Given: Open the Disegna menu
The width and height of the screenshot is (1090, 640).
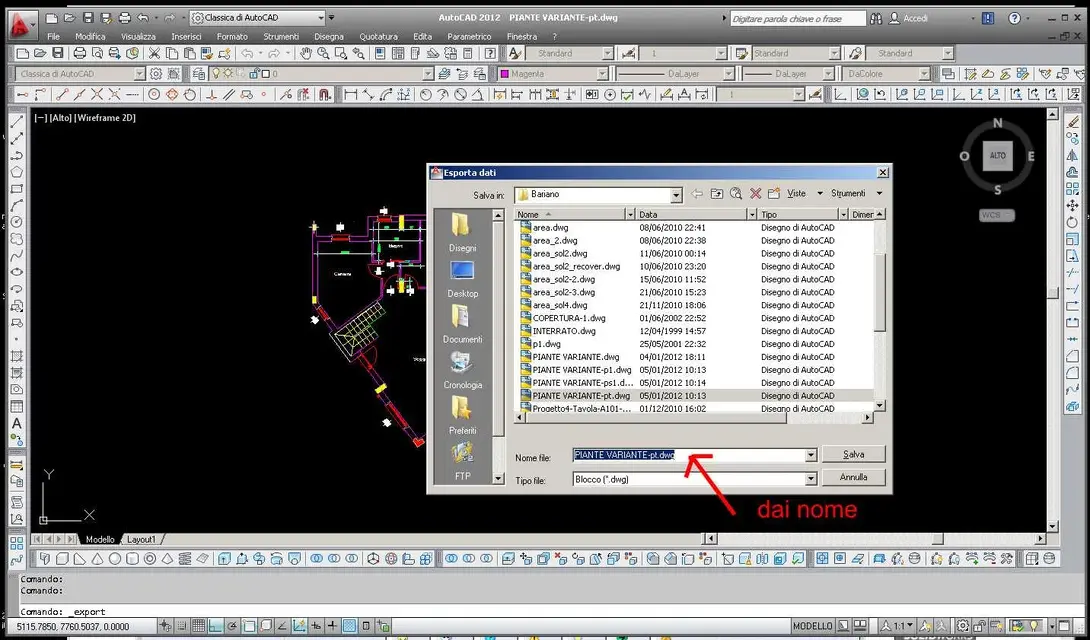Looking at the screenshot, I should pyautogui.click(x=329, y=36).
